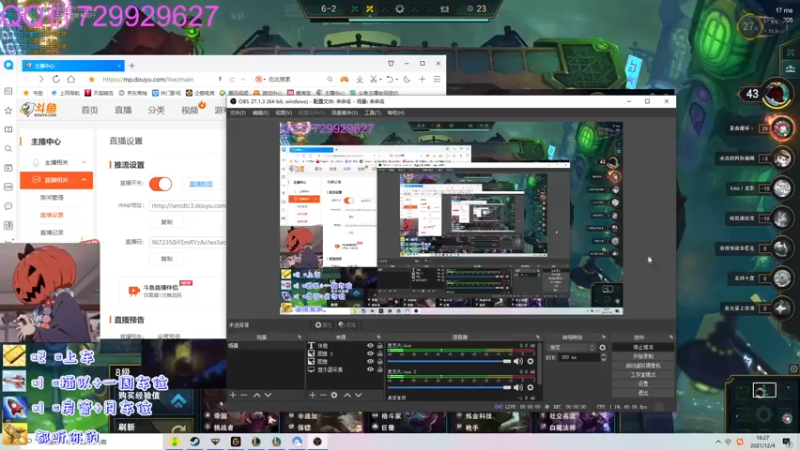This screenshot has height=450, width=800.
Task: Click 停止推流 stop streaming button
Action: click(x=643, y=347)
